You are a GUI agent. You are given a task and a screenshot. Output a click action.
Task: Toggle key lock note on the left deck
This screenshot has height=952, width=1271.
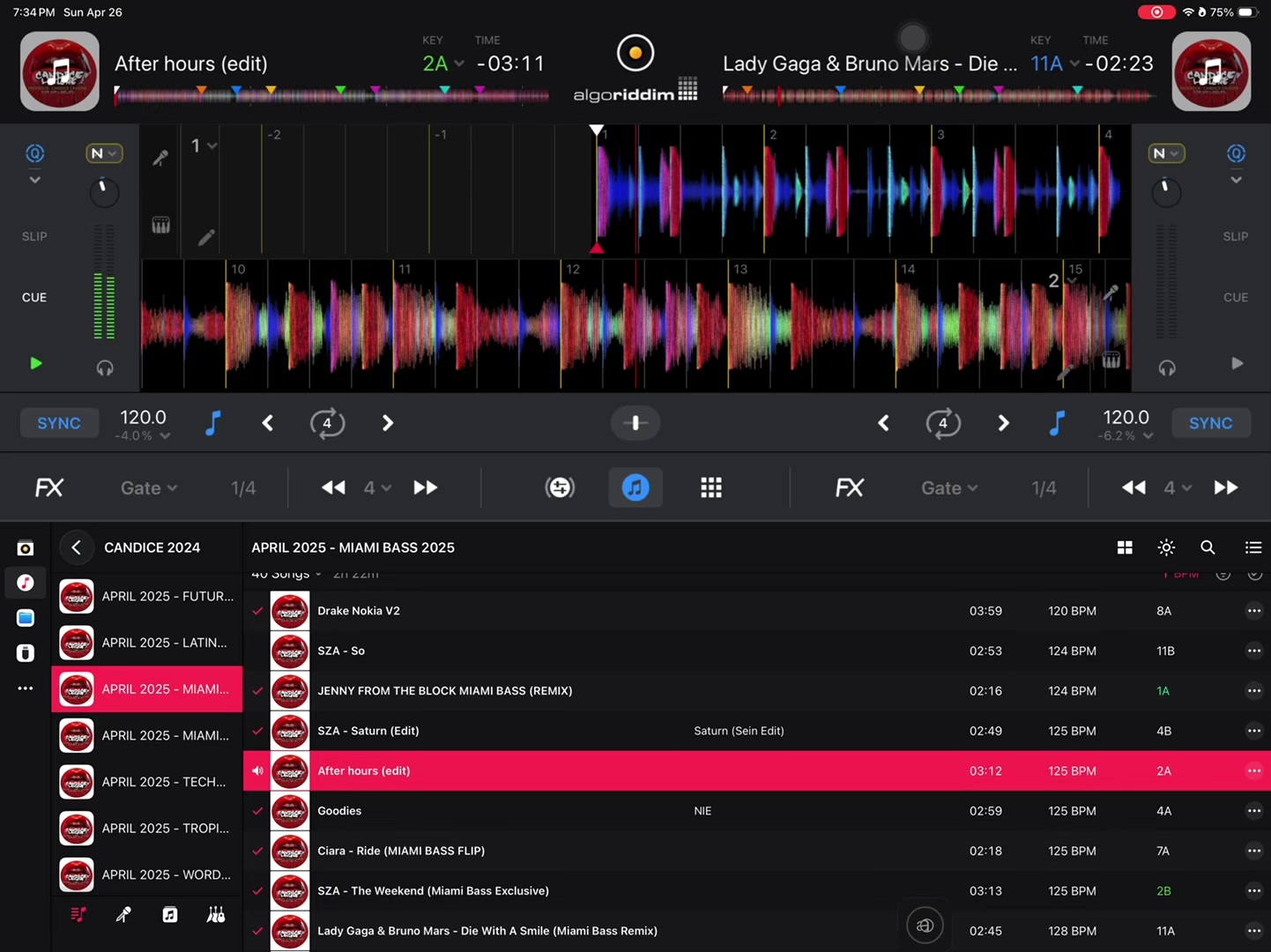(213, 423)
